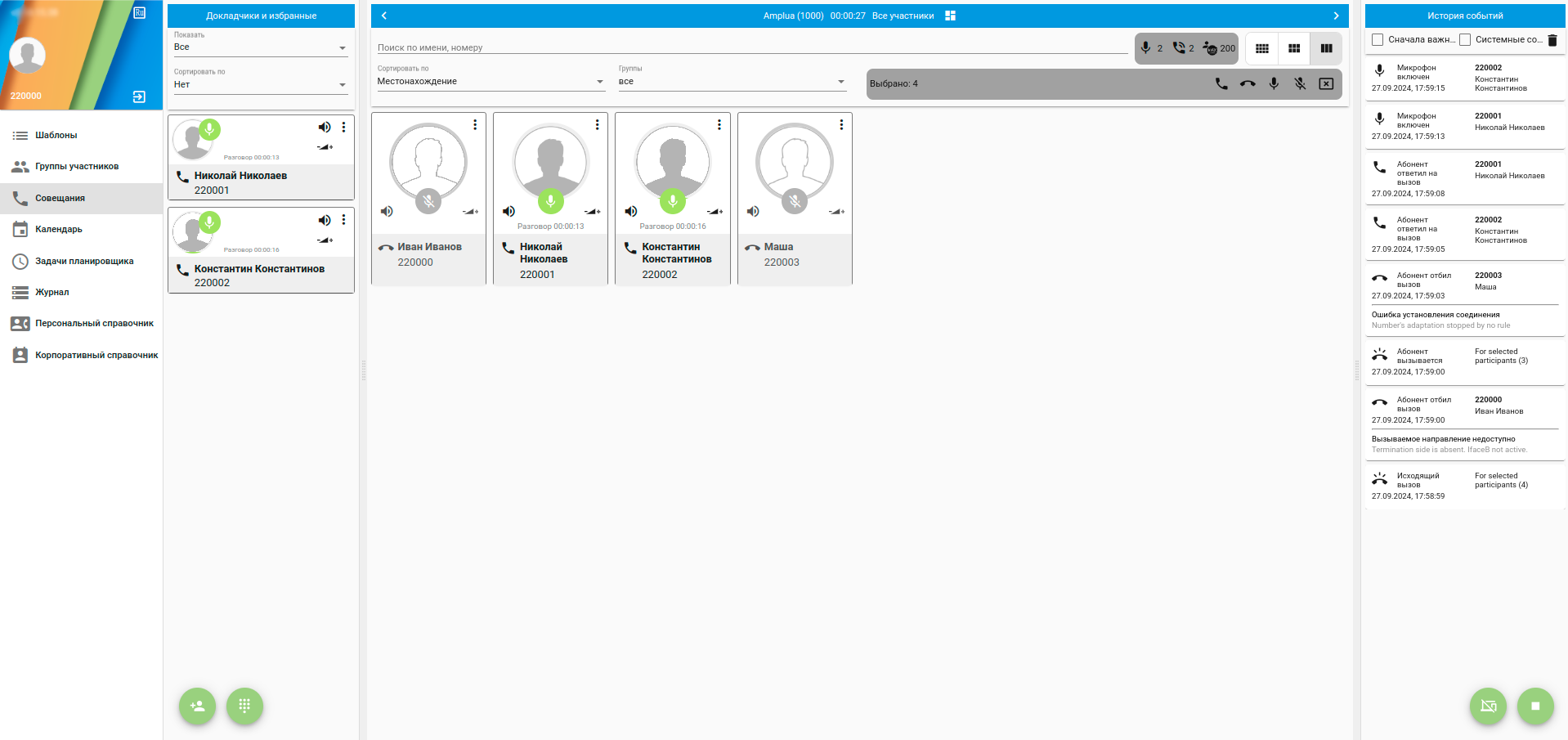Image resolution: width=1568 pixels, height=740 pixels.
Task: Expand the 'Местонахождение' sort dropdown
Action: tap(490, 82)
